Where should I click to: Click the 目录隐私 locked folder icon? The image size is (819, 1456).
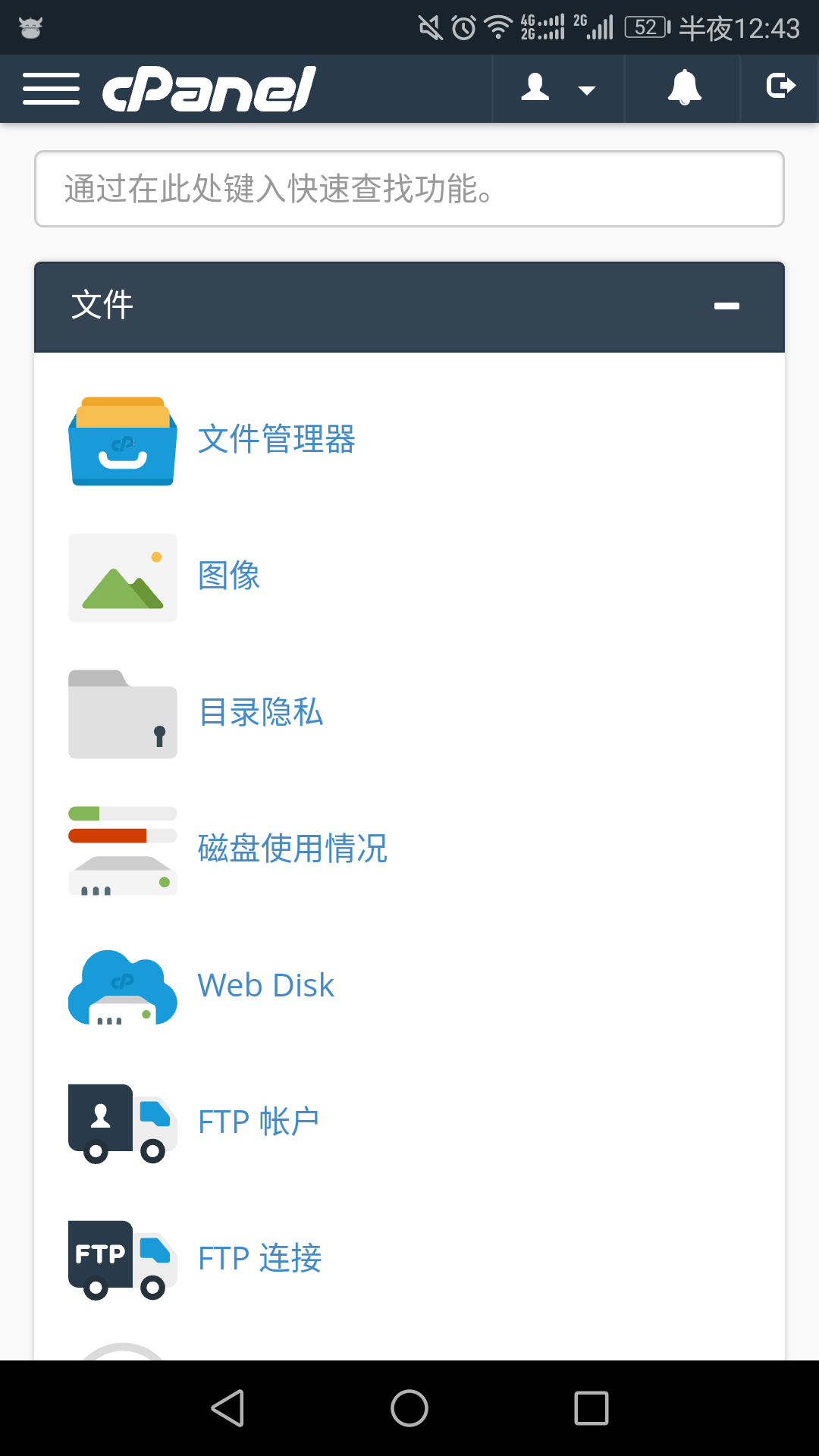click(123, 714)
